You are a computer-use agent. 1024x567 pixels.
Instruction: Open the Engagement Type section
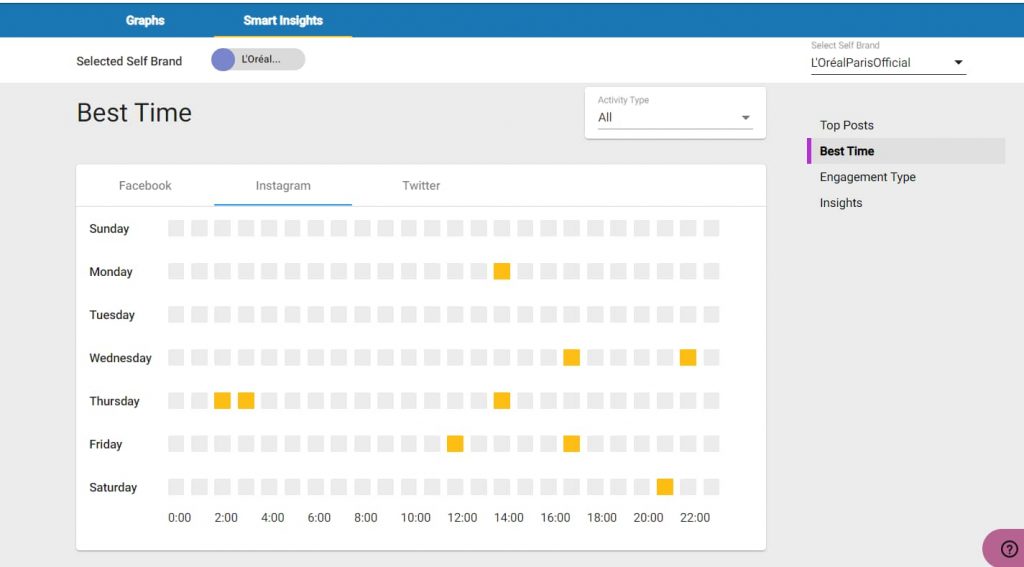(867, 177)
